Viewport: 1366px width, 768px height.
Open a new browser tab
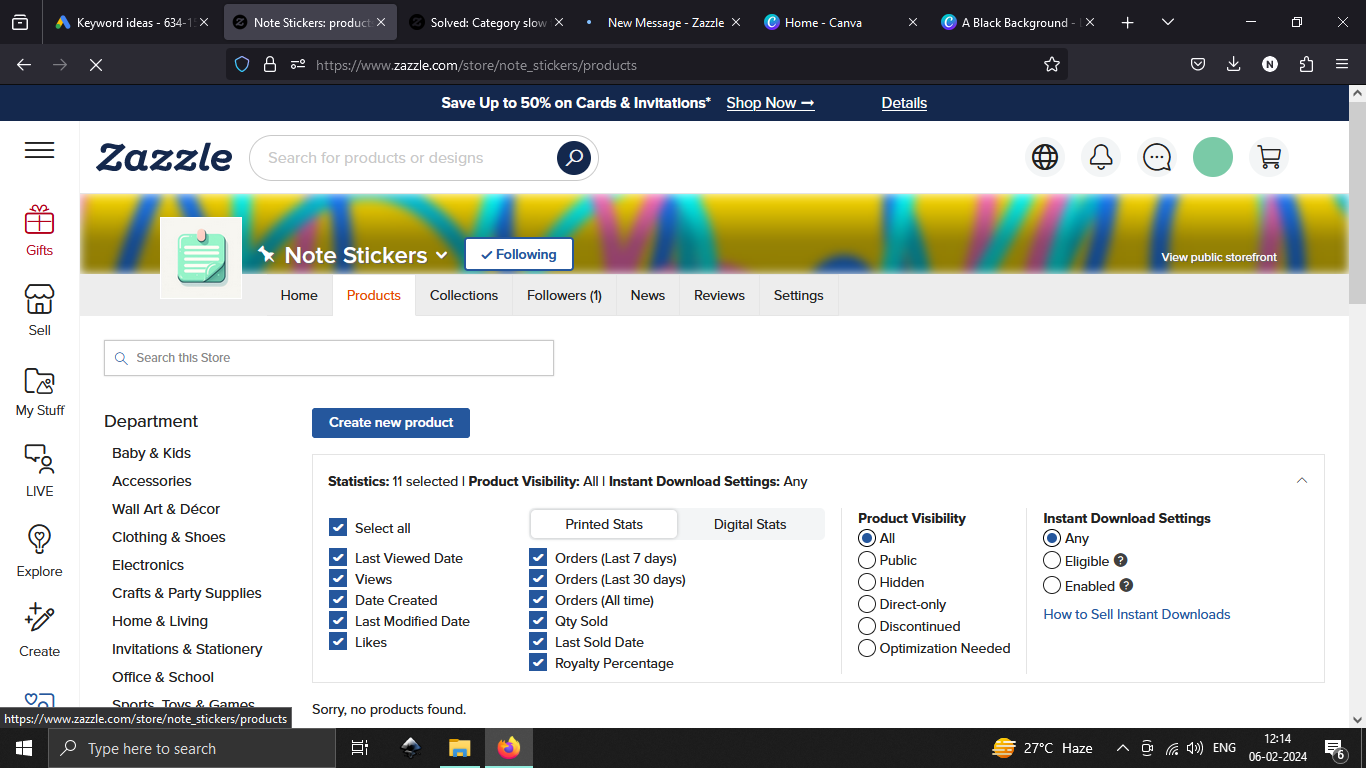pos(1128,22)
